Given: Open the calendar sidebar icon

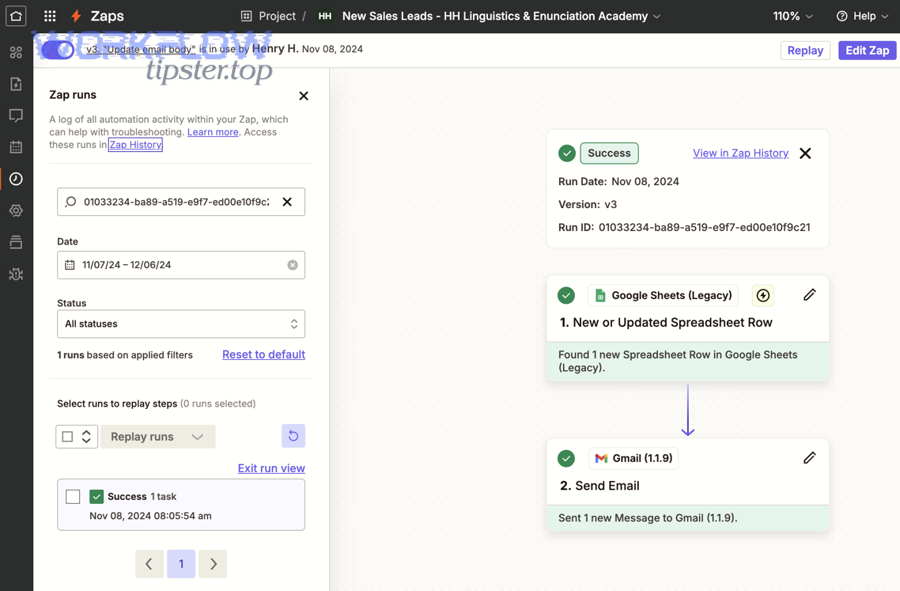Looking at the screenshot, I should coord(16,147).
